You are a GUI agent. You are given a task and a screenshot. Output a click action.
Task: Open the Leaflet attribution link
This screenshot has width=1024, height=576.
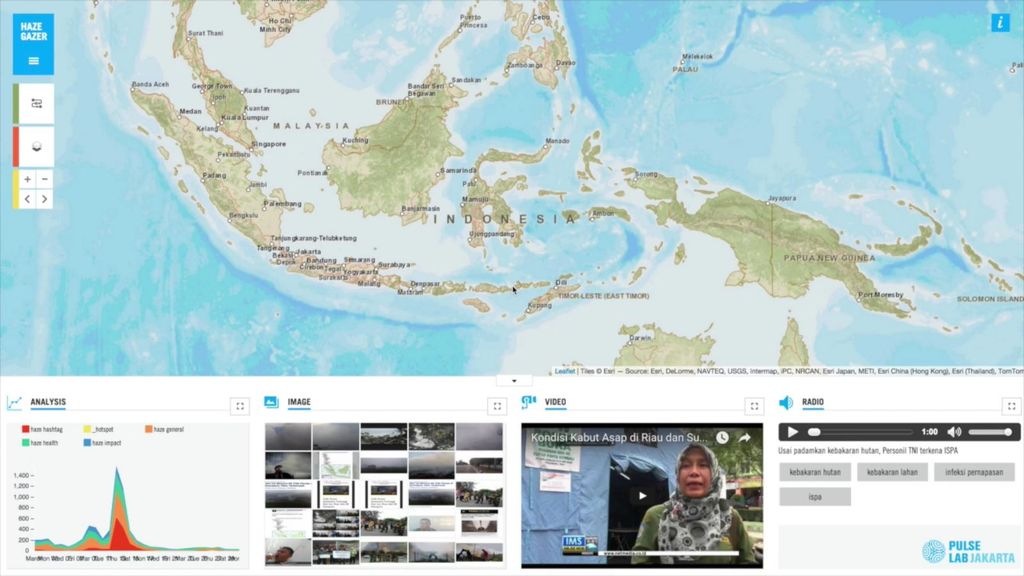pos(565,371)
